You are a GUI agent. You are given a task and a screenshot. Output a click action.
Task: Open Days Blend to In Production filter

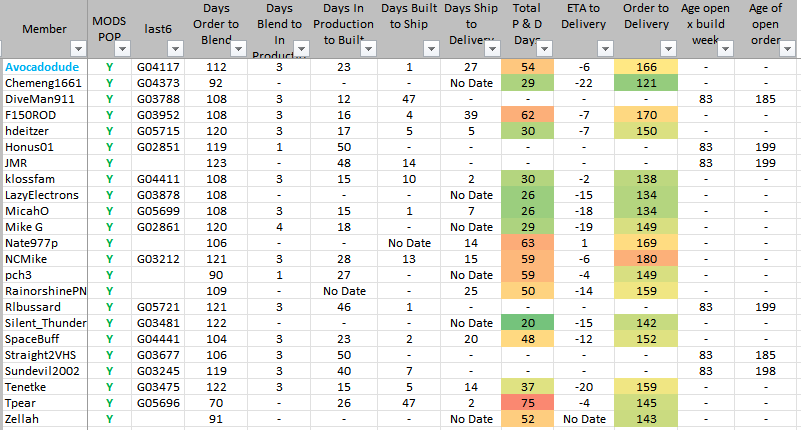(x=298, y=48)
